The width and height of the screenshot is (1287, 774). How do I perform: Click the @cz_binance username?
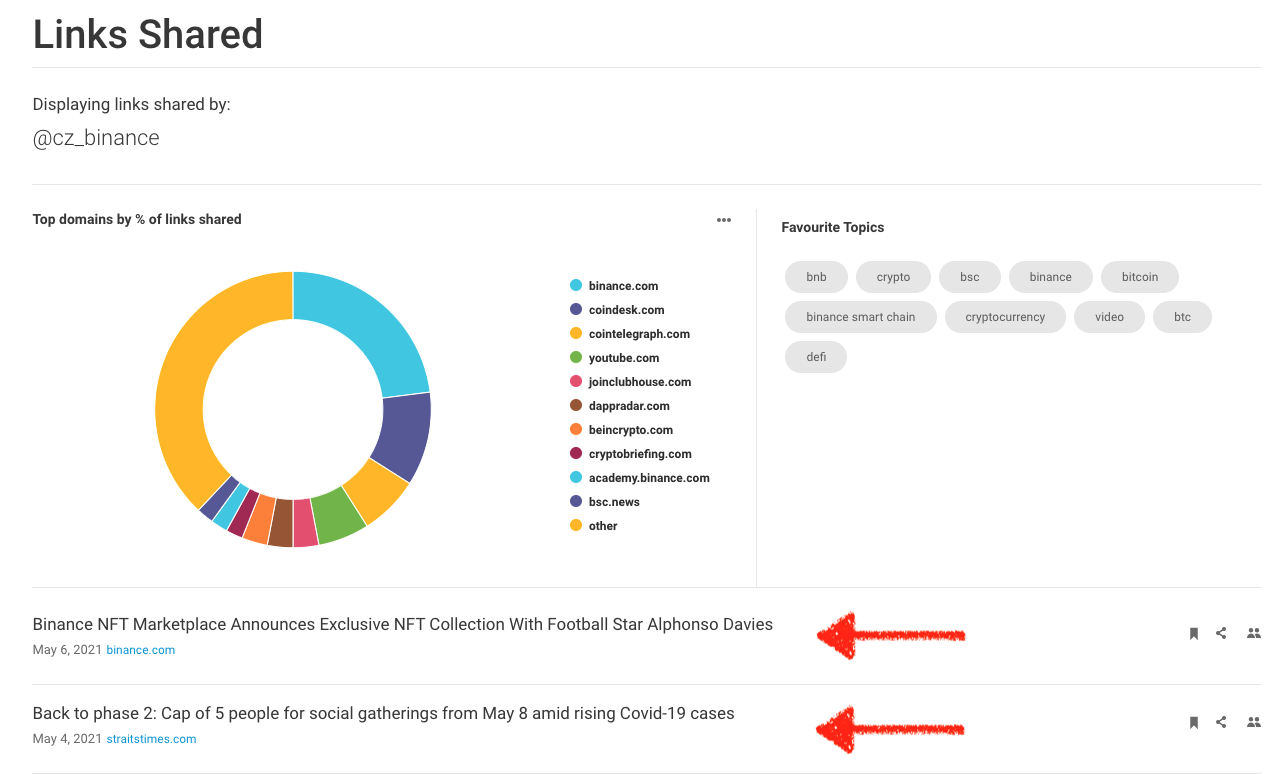[x=96, y=137]
